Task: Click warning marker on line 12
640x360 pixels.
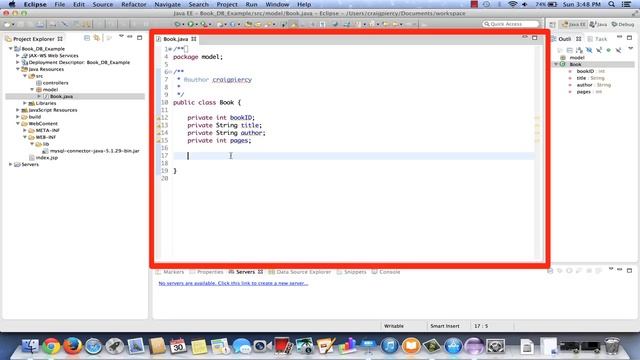Action: pos(158,118)
